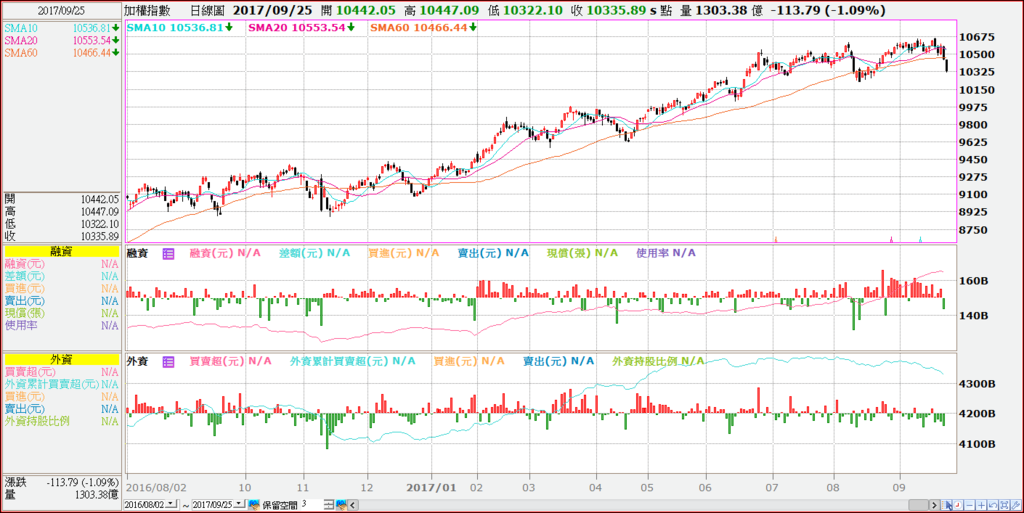Select the yellow 外資 panel header
The width and height of the screenshot is (1024, 513).
61,359
